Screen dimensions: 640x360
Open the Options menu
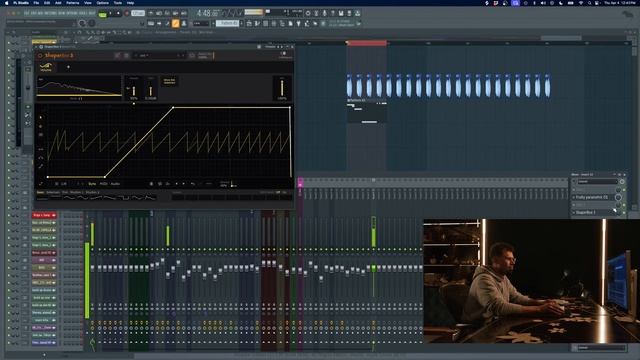[102, 3]
